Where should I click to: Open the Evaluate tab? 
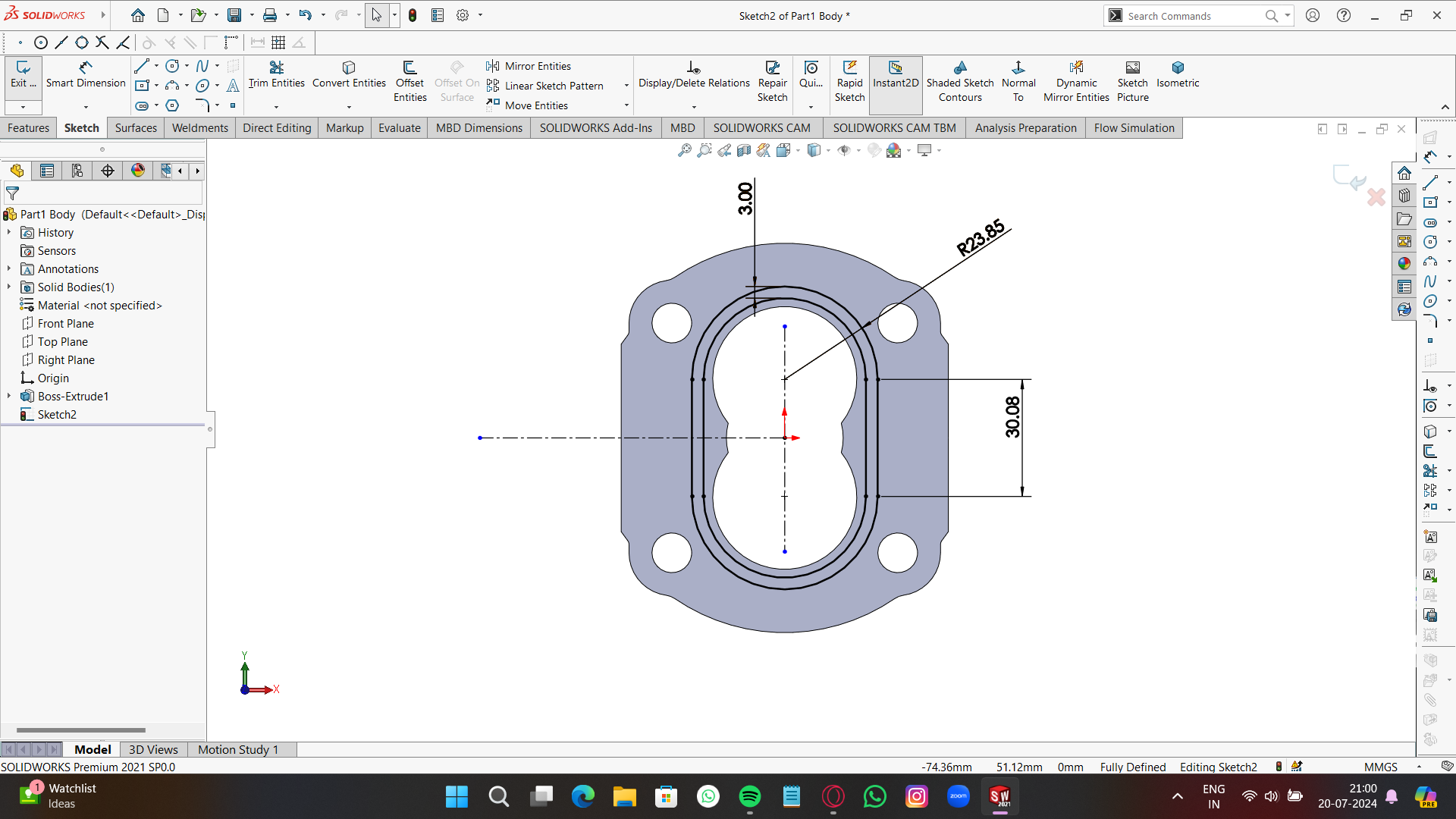click(400, 127)
